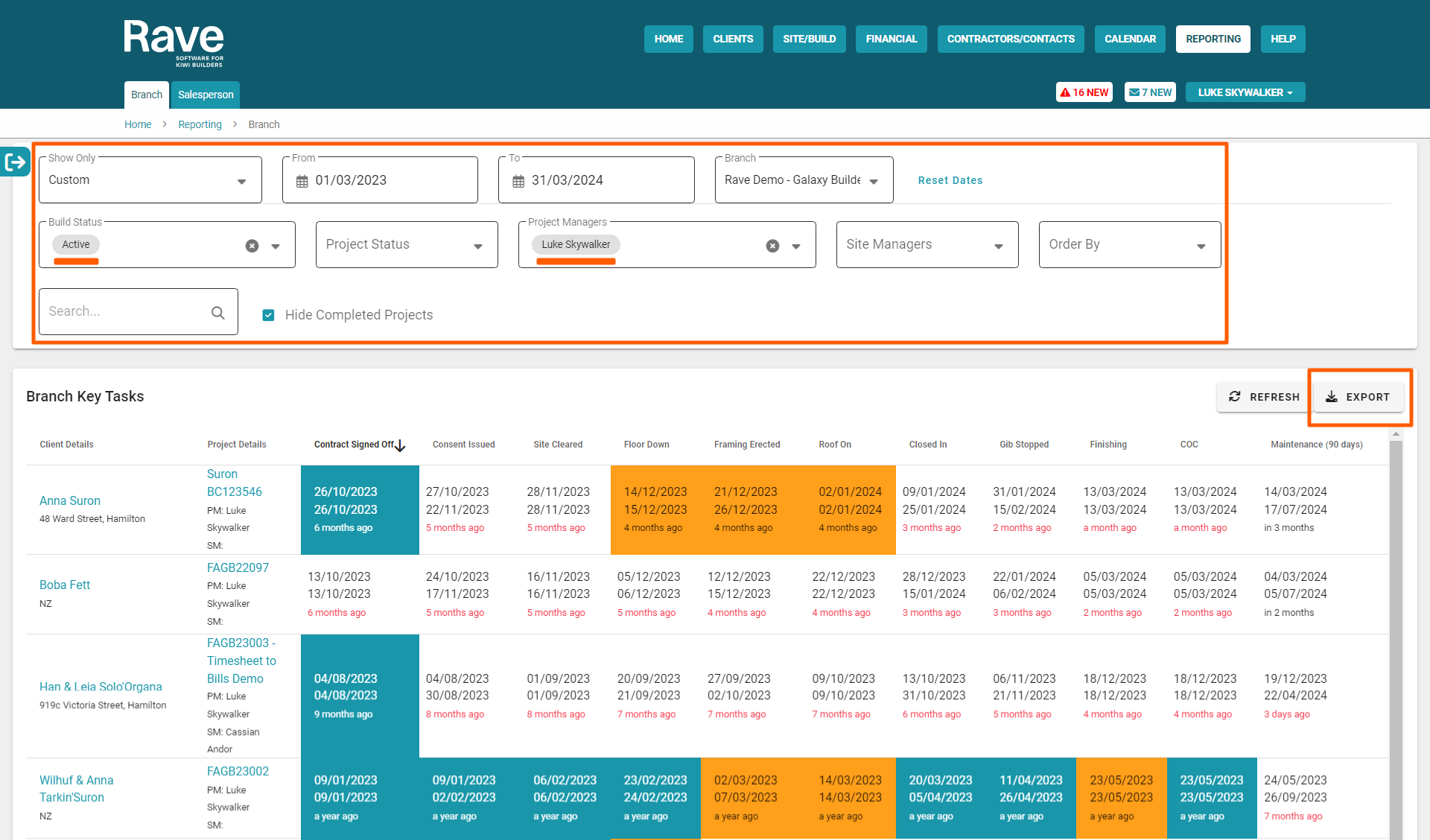Expand the Order By dropdown
Image resolution: width=1430 pixels, height=840 pixels.
pos(1201,246)
